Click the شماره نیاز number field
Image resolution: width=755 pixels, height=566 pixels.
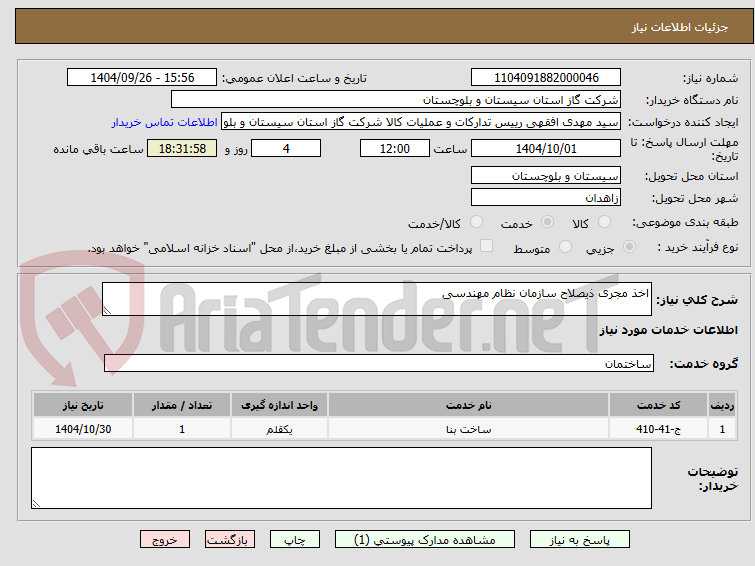[546, 78]
